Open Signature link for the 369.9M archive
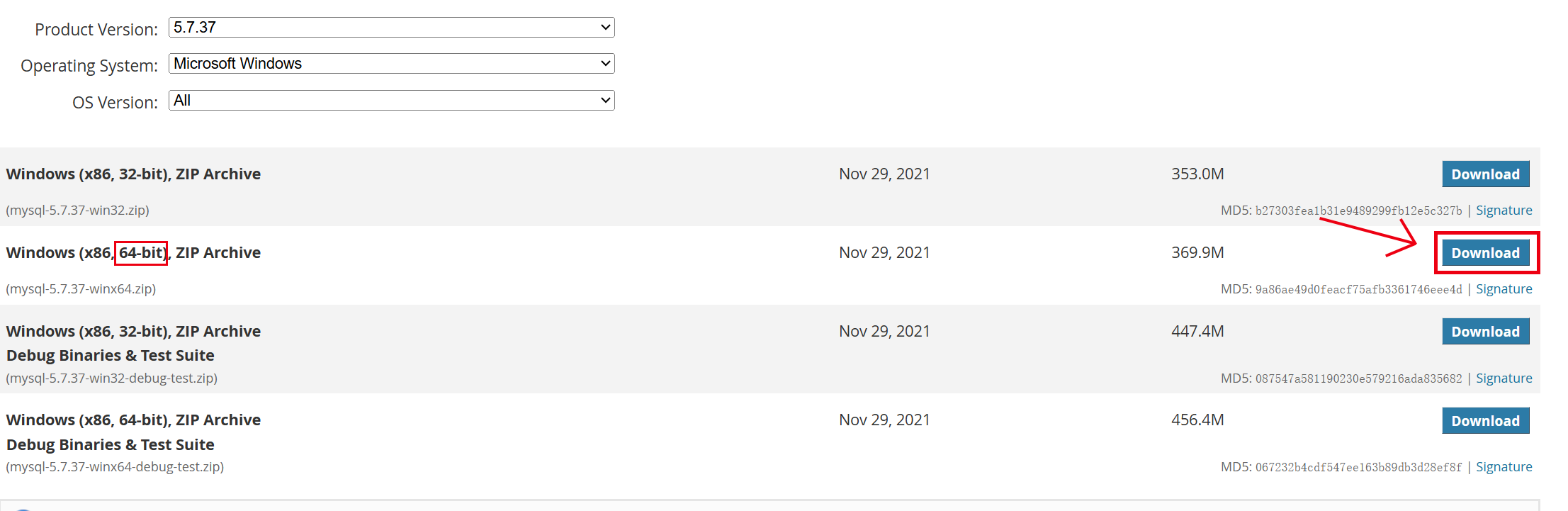 pyautogui.click(x=1504, y=289)
